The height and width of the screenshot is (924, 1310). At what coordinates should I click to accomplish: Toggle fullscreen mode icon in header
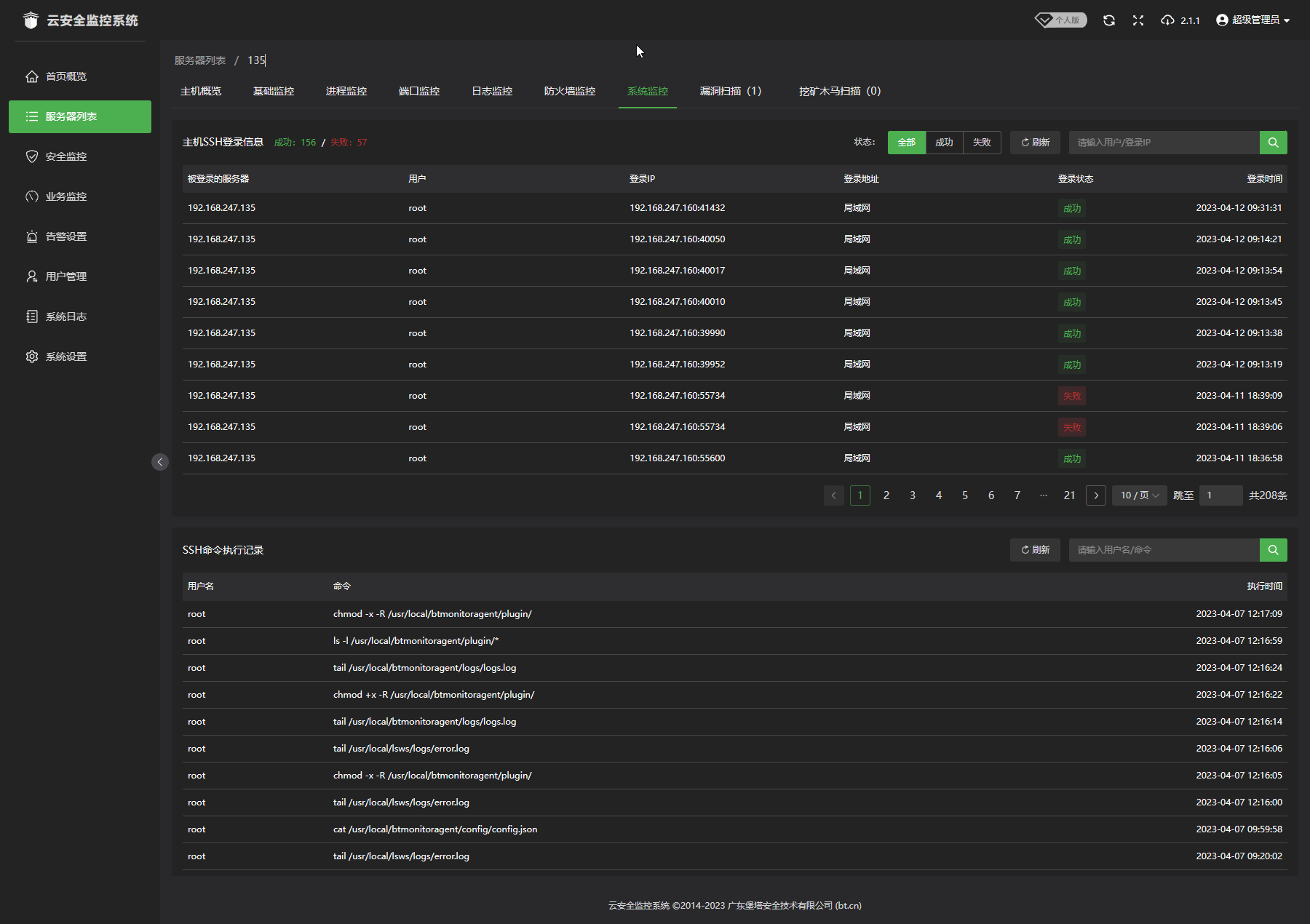click(x=1138, y=20)
